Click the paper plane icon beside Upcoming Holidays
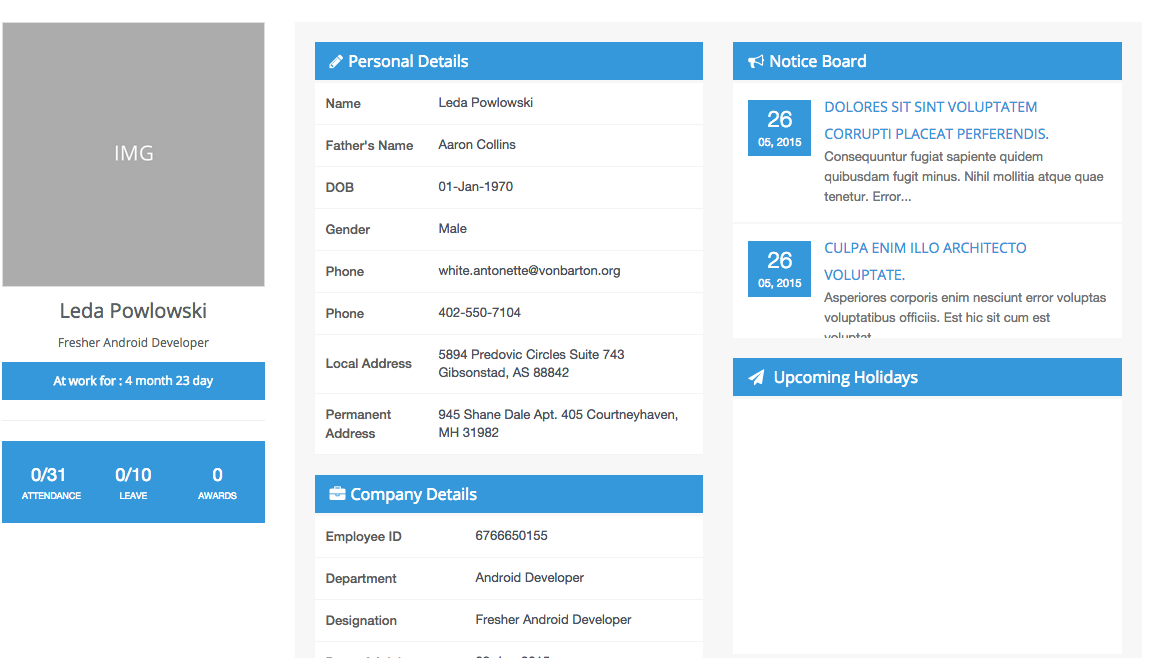Viewport: 1150px width, 658px height. pos(756,378)
